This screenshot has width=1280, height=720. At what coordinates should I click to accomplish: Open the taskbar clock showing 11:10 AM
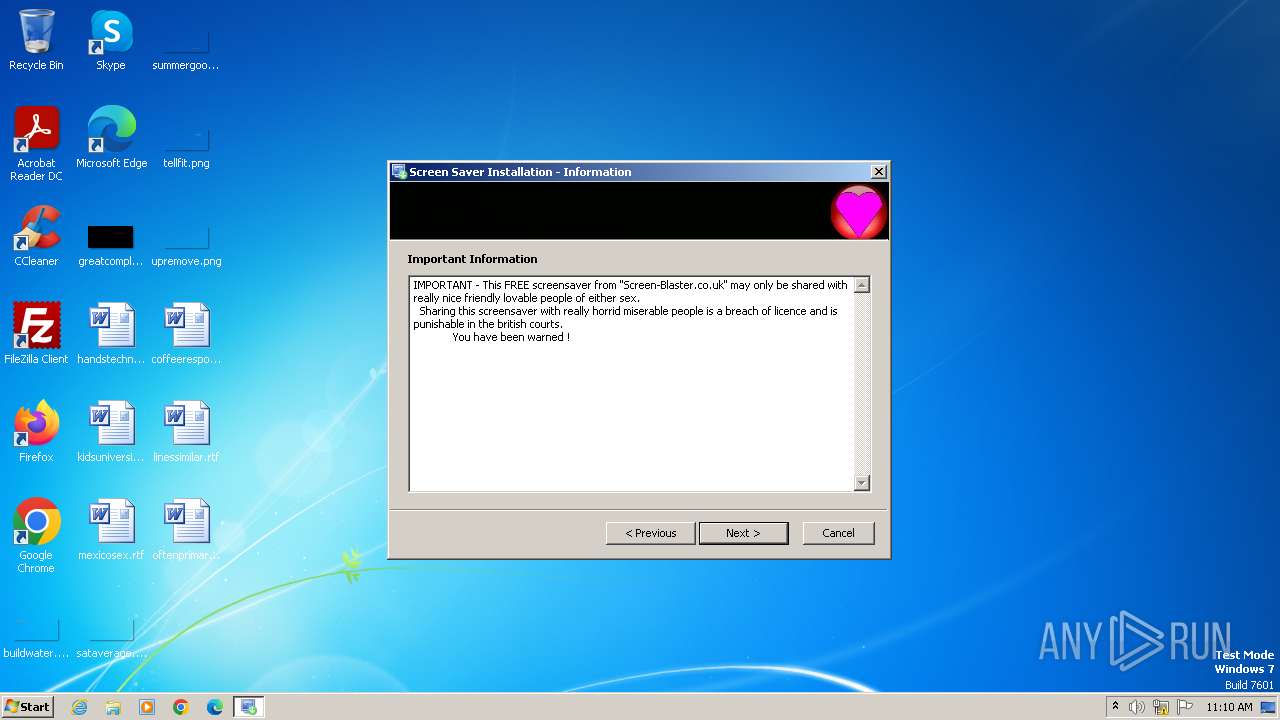tap(1229, 707)
